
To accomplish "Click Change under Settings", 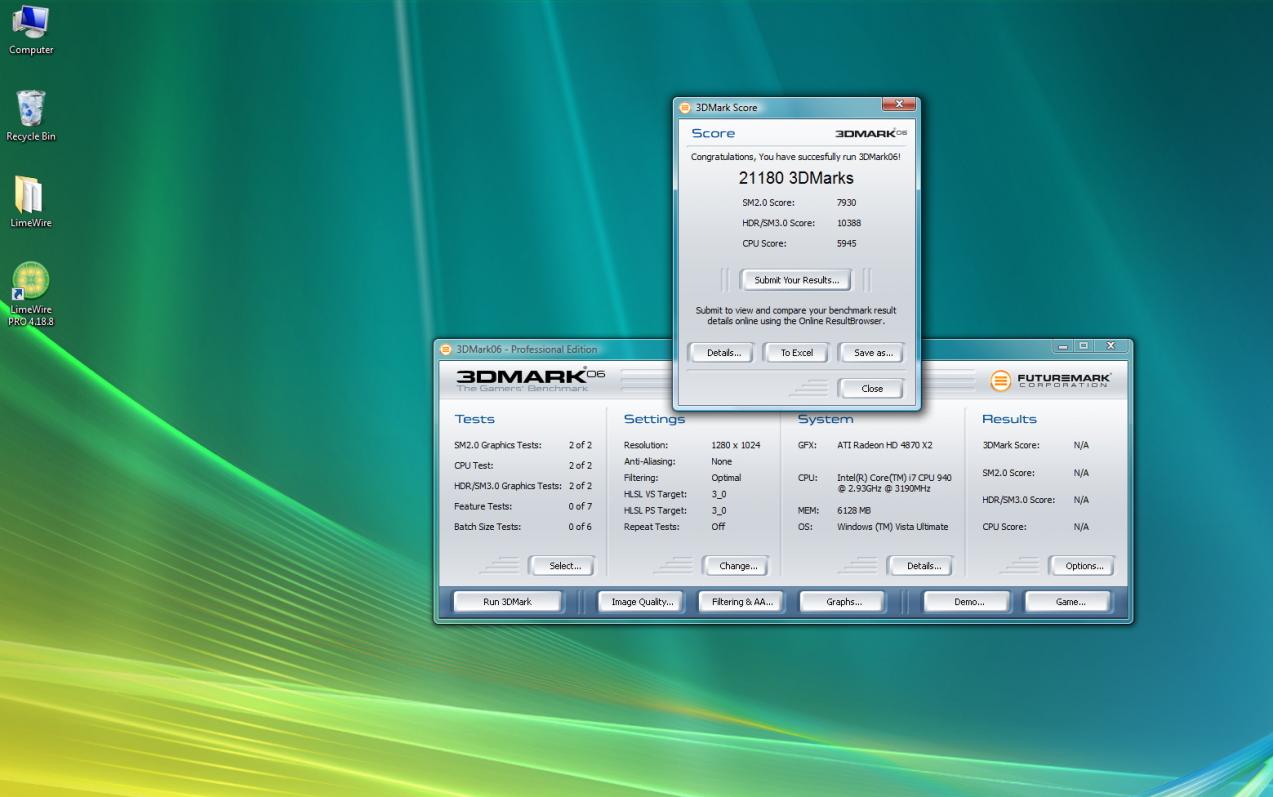I will coord(737,566).
